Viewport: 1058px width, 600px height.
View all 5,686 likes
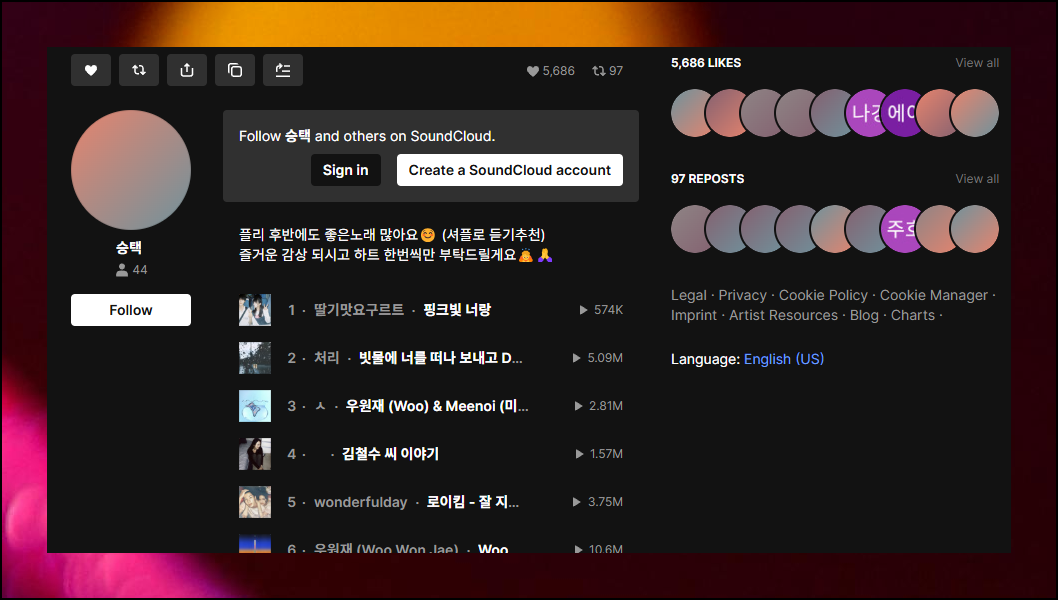[x=977, y=63]
